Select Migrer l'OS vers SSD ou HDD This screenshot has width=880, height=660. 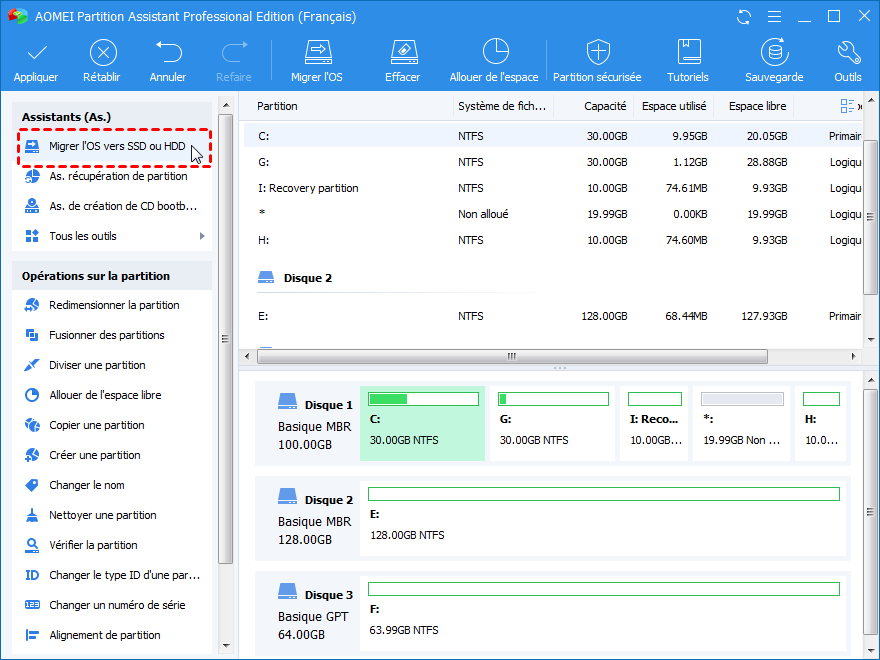[116, 146]
